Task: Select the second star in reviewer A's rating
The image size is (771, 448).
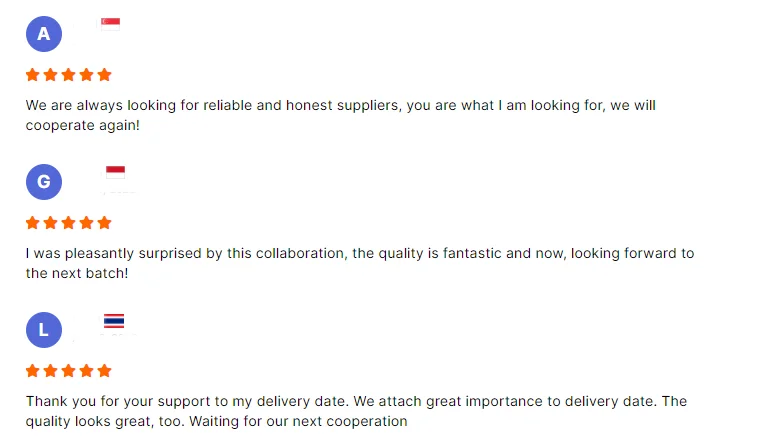Action: 51,75
